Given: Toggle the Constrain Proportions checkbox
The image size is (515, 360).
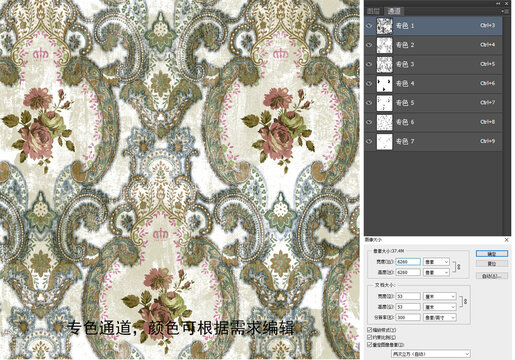Looking at the screenshot, I should pyautogui.click(x=369, y=337).
